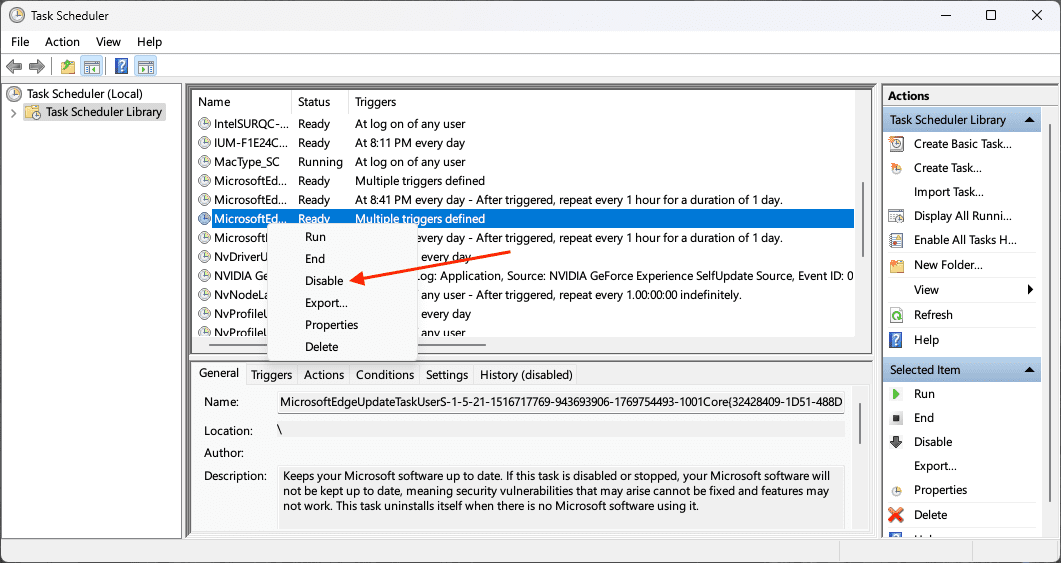Click the Create Task icon in Actions
Image resolution: width=1061 pixels, height=563 pixels.
tap(897, 168)
